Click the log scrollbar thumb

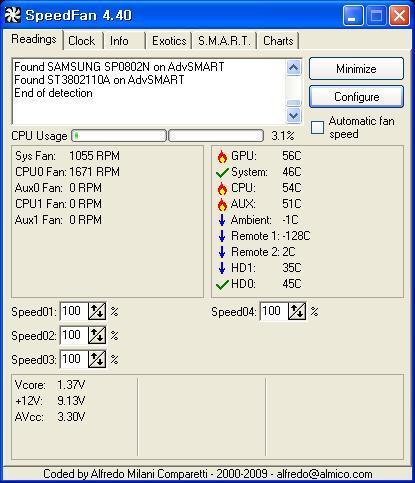[x=293, y=103]
